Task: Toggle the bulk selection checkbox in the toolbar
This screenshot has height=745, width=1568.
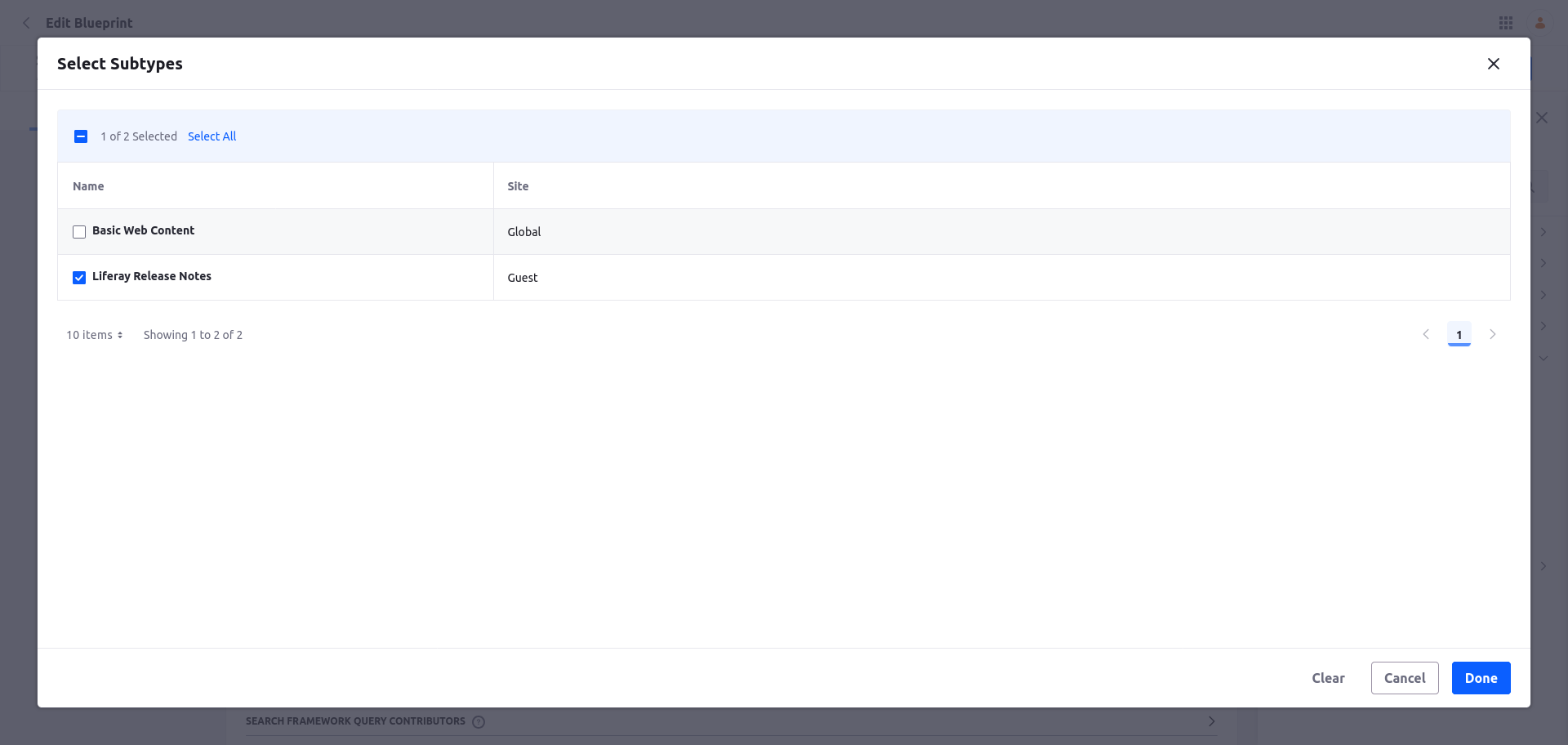Action: coord(81,136)
